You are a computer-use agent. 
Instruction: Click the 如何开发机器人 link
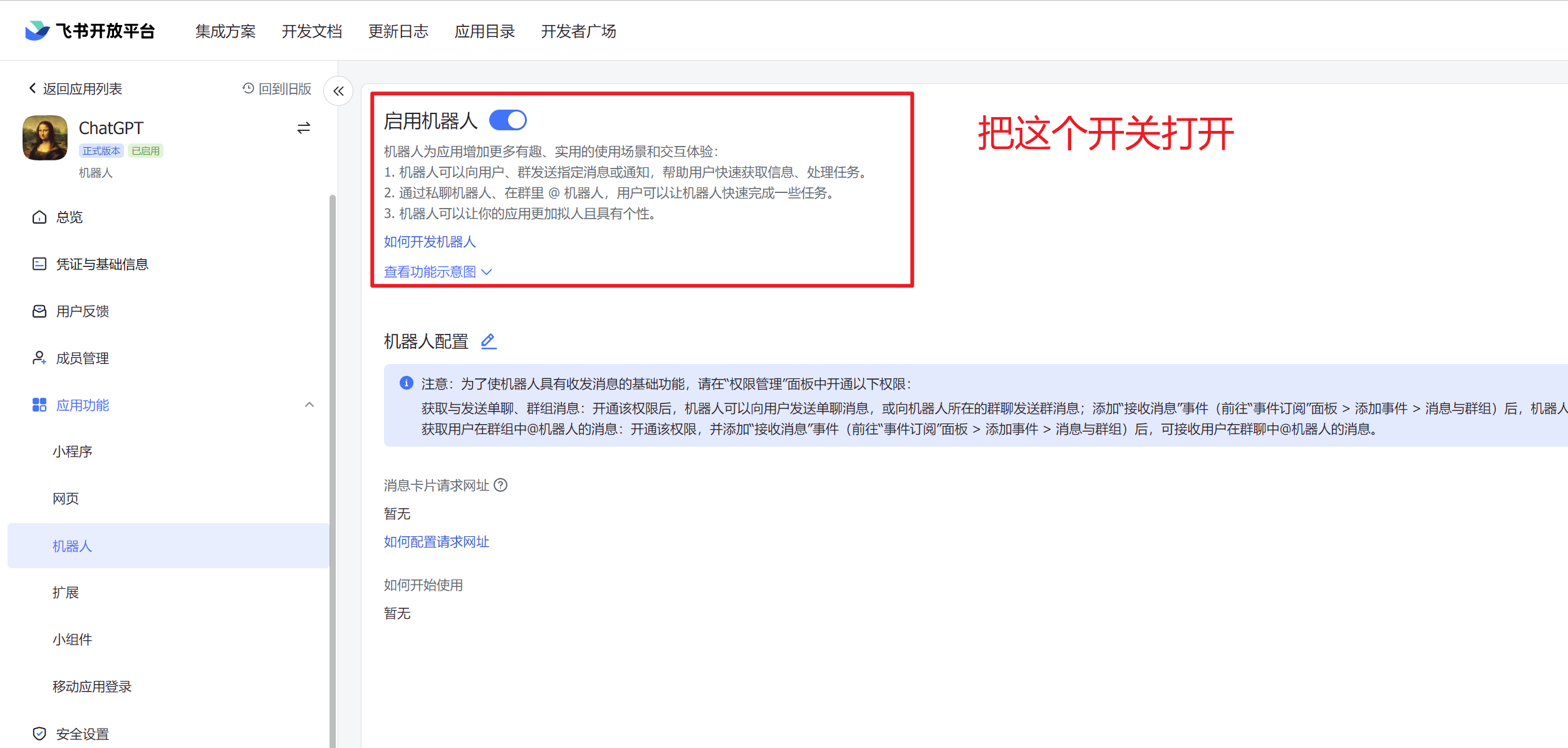pos(430,242)
